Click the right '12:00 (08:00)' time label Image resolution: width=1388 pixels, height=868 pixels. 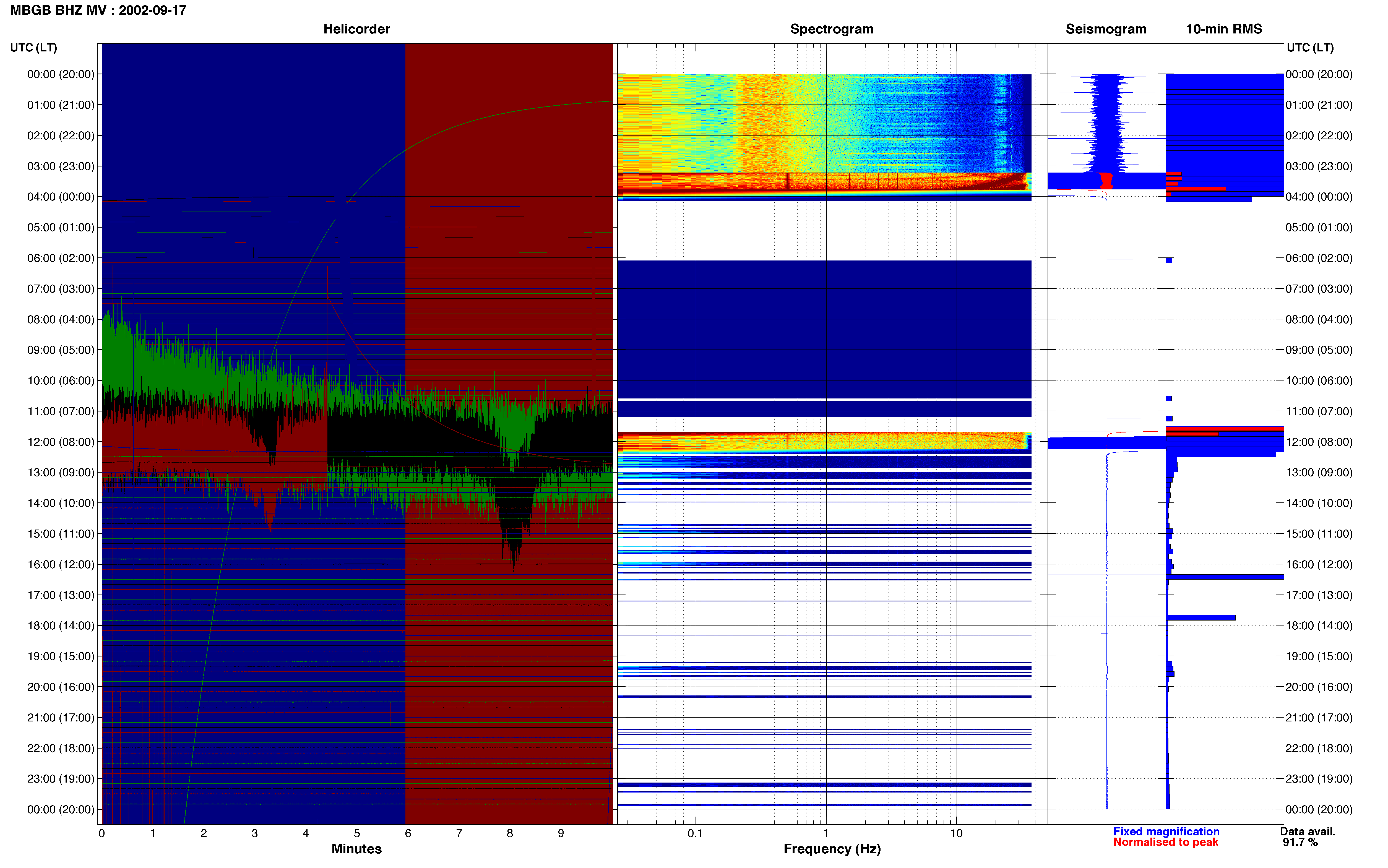coord(1319,442)
